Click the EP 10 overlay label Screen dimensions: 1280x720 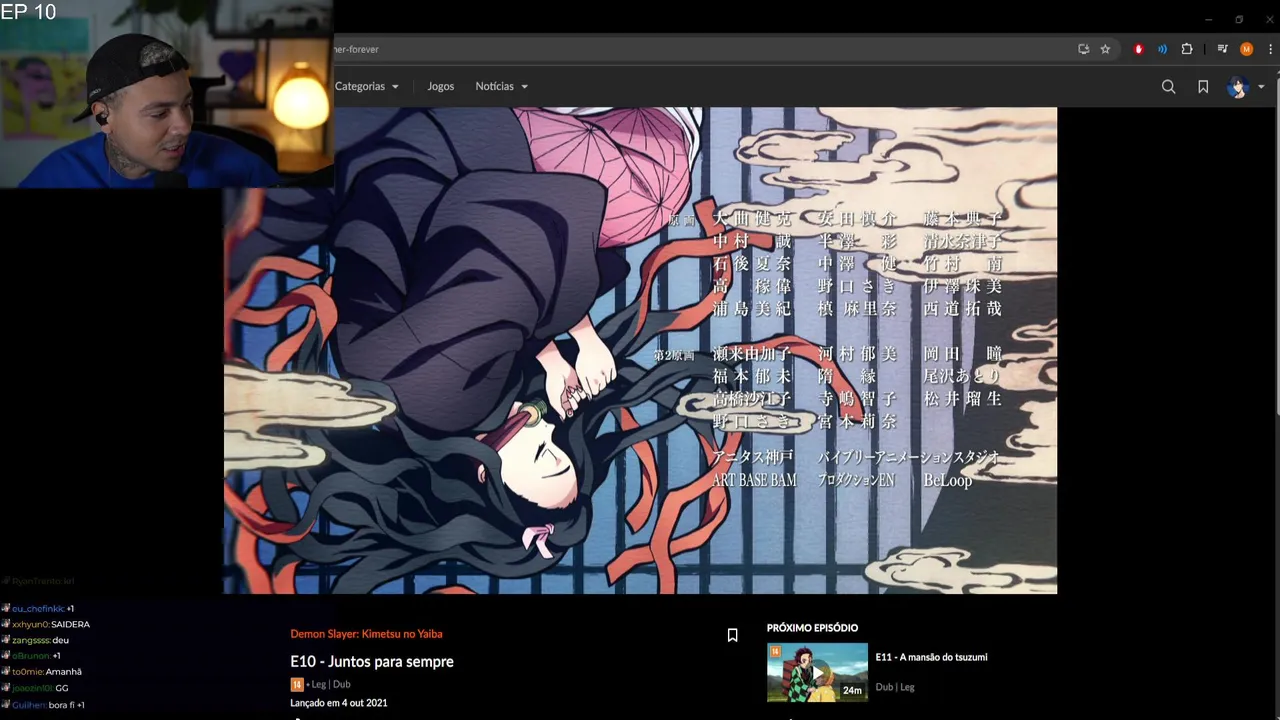tap(28, 12)
